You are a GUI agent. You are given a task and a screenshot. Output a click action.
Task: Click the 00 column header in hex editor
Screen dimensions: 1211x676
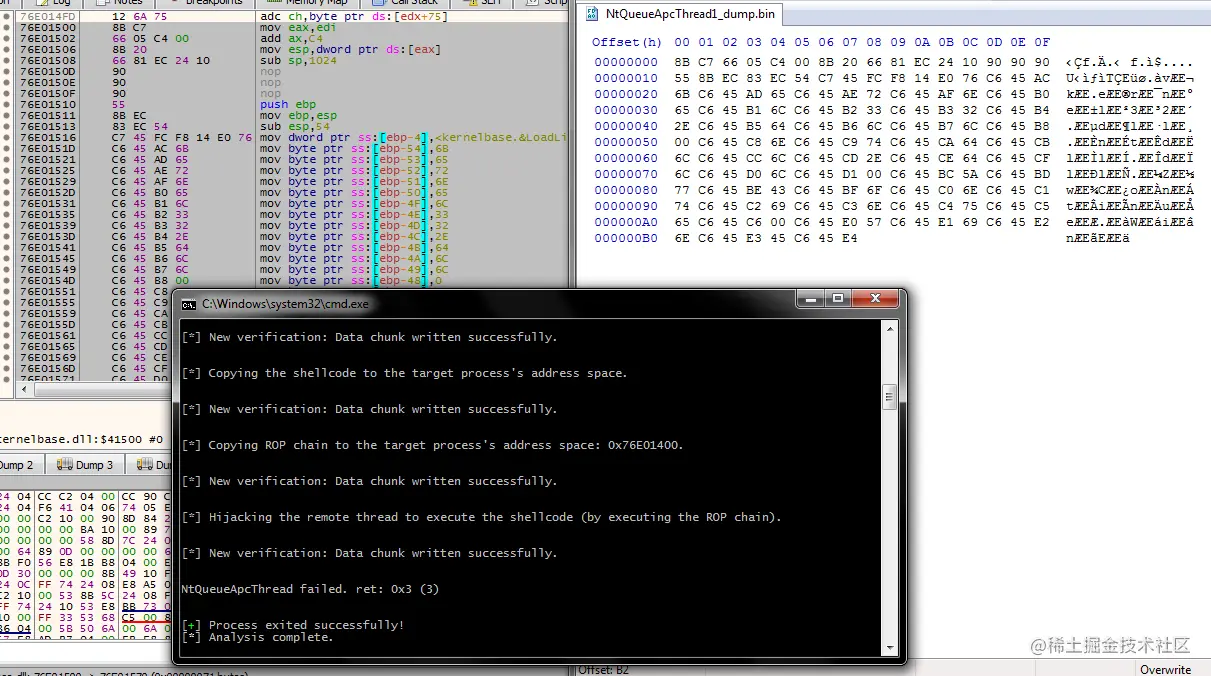coord(682,42)
